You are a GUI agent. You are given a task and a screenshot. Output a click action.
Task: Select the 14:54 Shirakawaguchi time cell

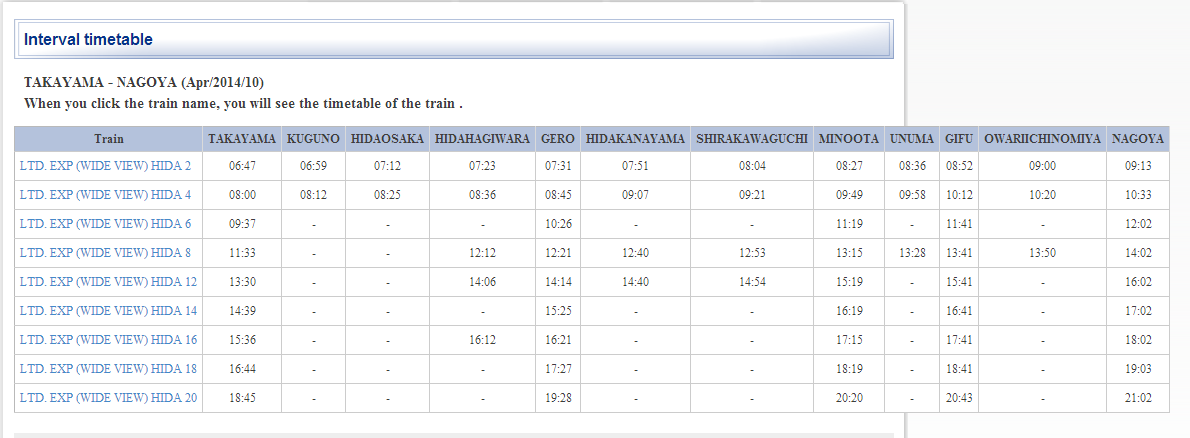(752, 282)
